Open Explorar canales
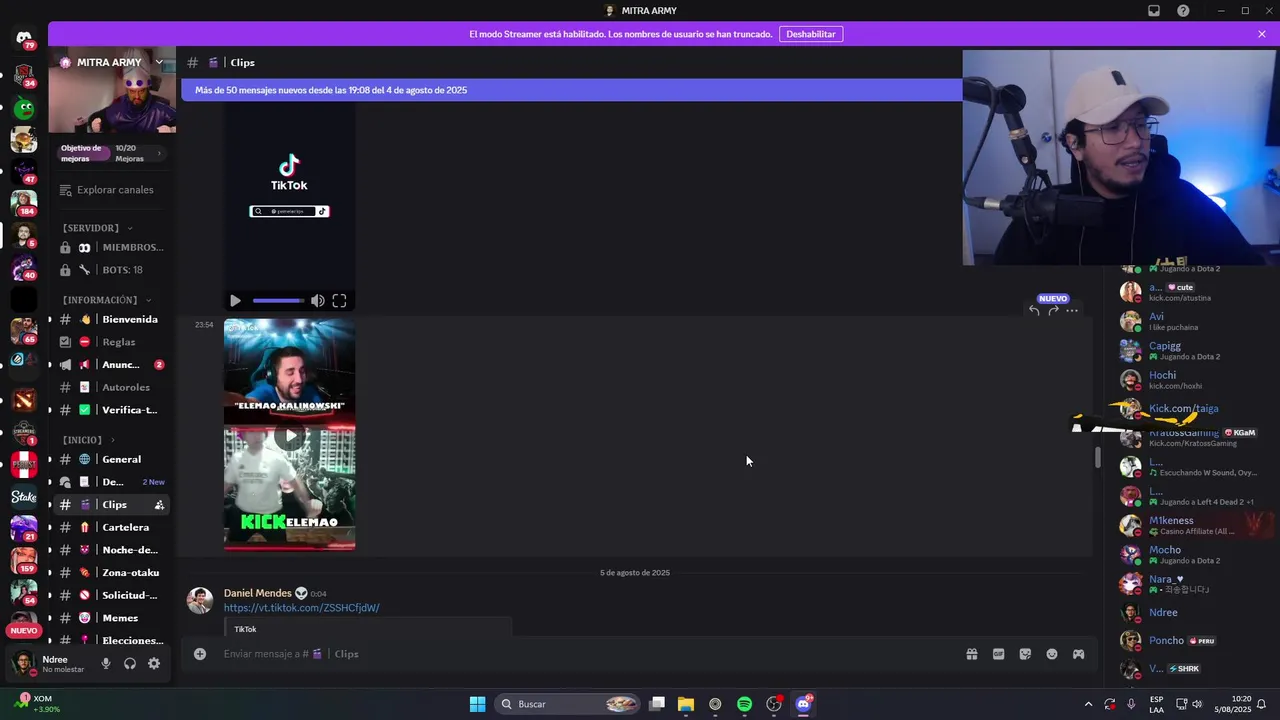Image resolution: width=1280 pixels, height=720 pixels. tap(107, 190)
